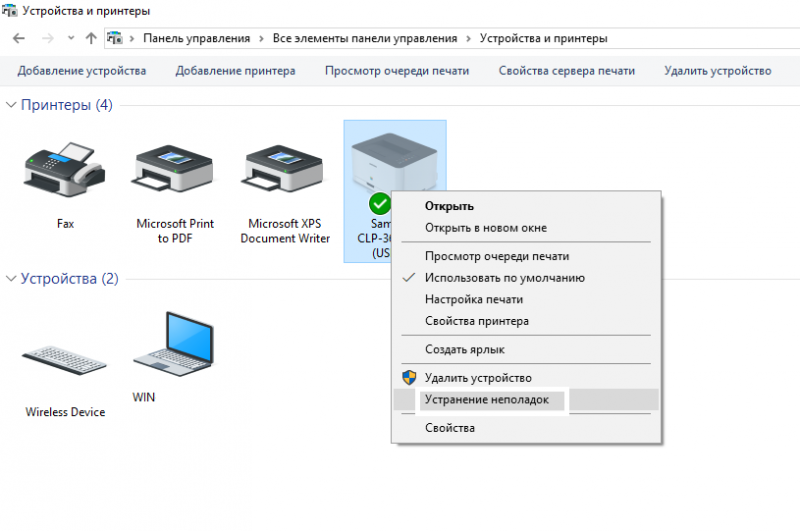The image size is (800, 531).
Task: Choose 'Устранение неполадок' from context menu
Action: pyautogui.click(x=493, y=399)
